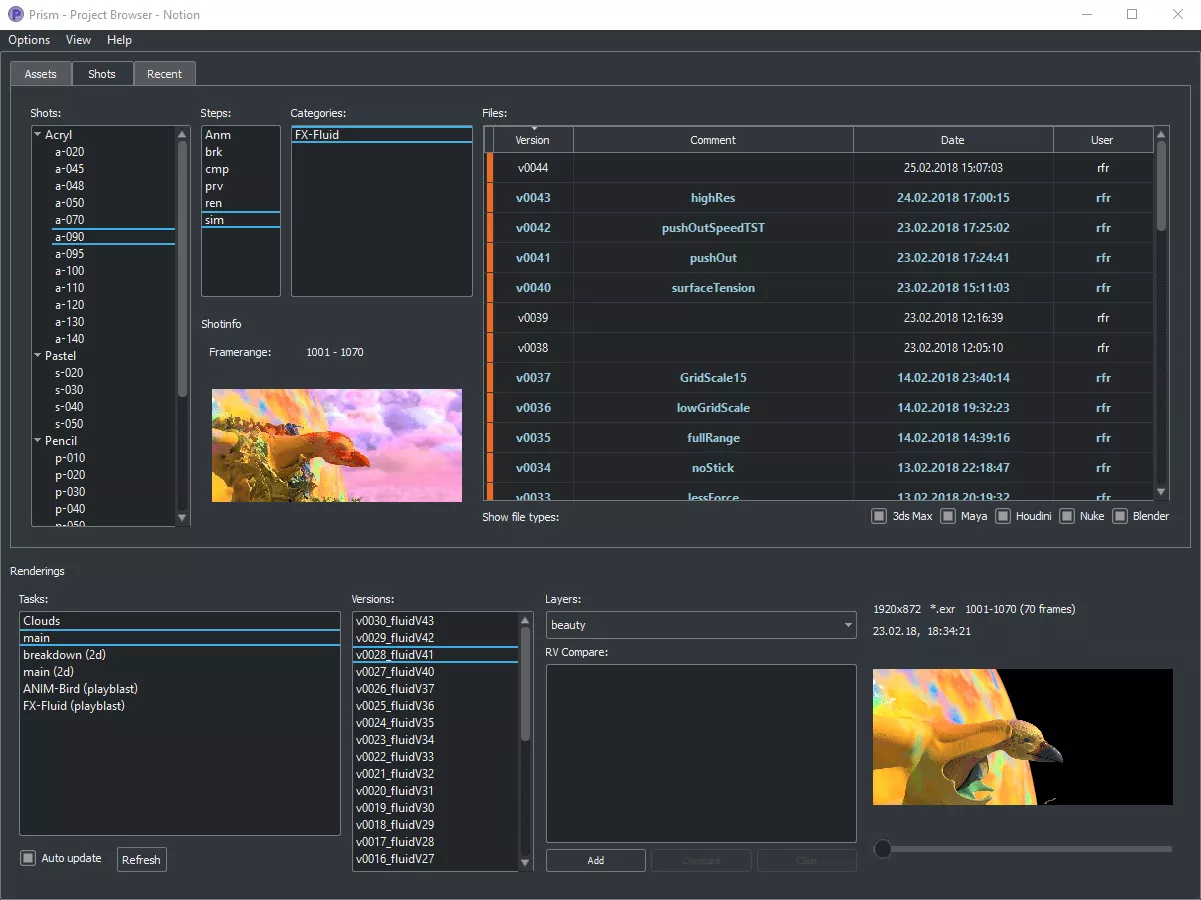Switch to the Assets tab
The width and height of the screenshot is (1201, 900).
click(x=41, y=74)
